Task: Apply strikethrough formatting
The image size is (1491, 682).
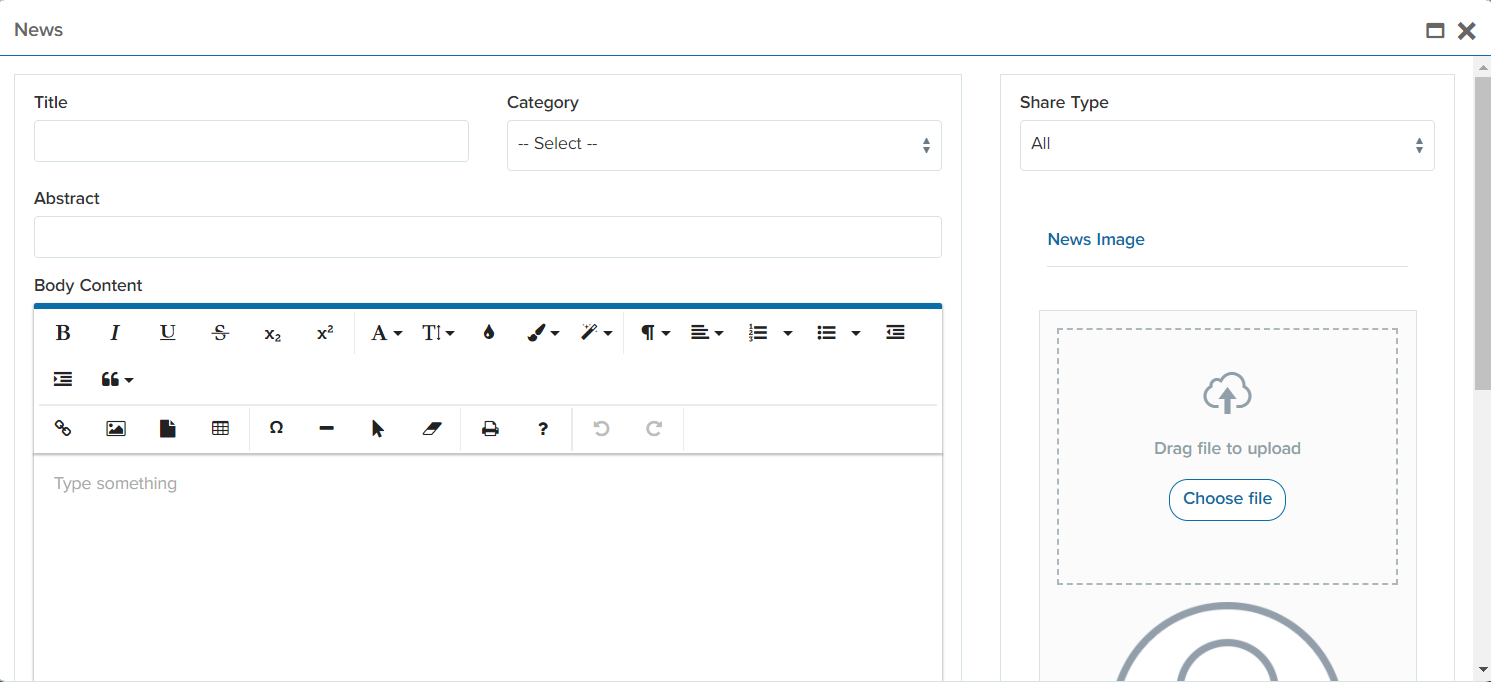Action: coord(220,333)
